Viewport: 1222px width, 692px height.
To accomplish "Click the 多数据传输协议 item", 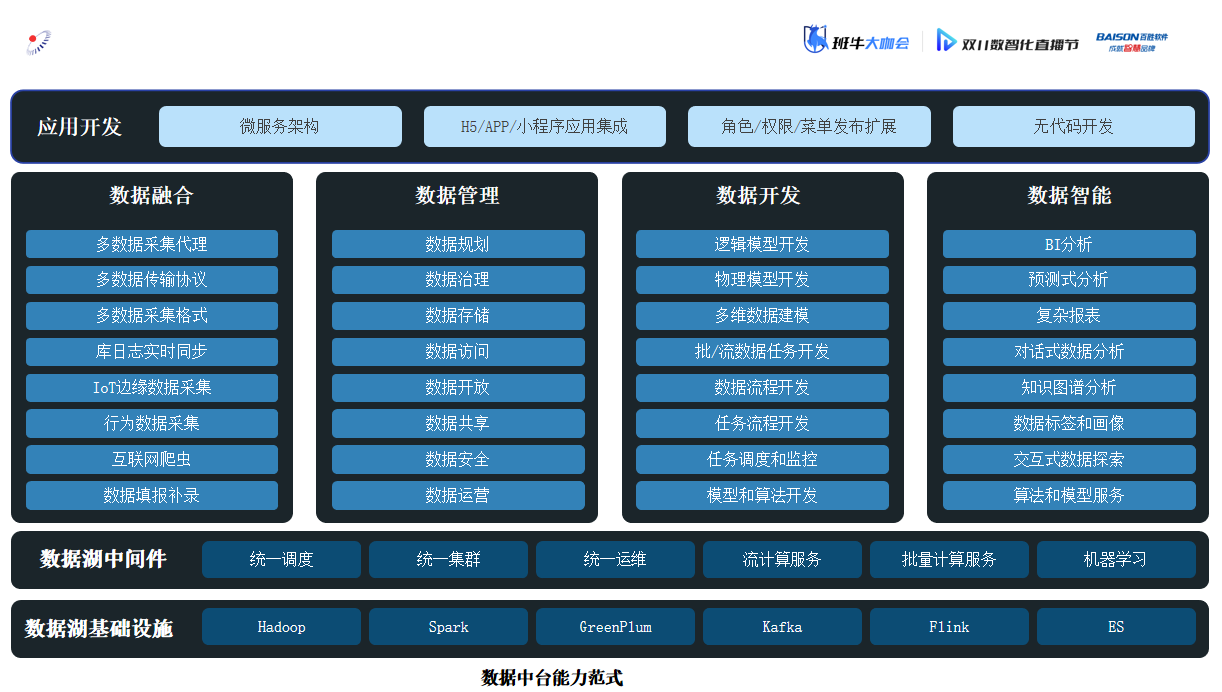I will point(152,280).
